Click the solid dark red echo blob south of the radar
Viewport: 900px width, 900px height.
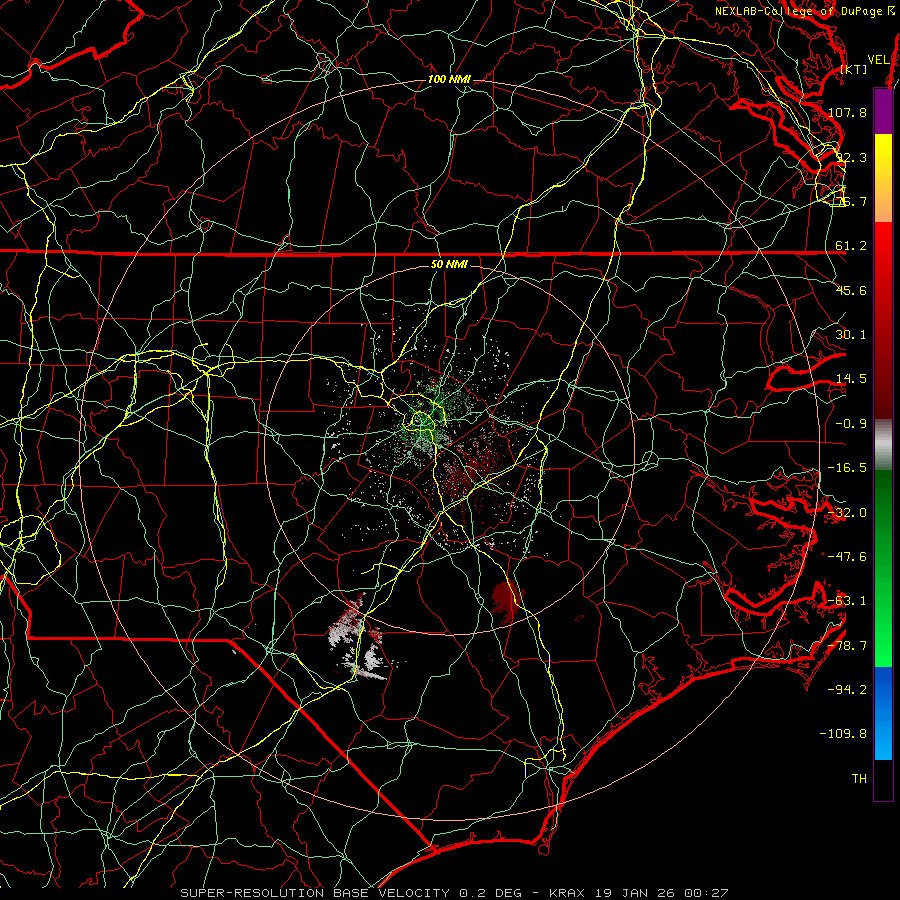[506, 602]
